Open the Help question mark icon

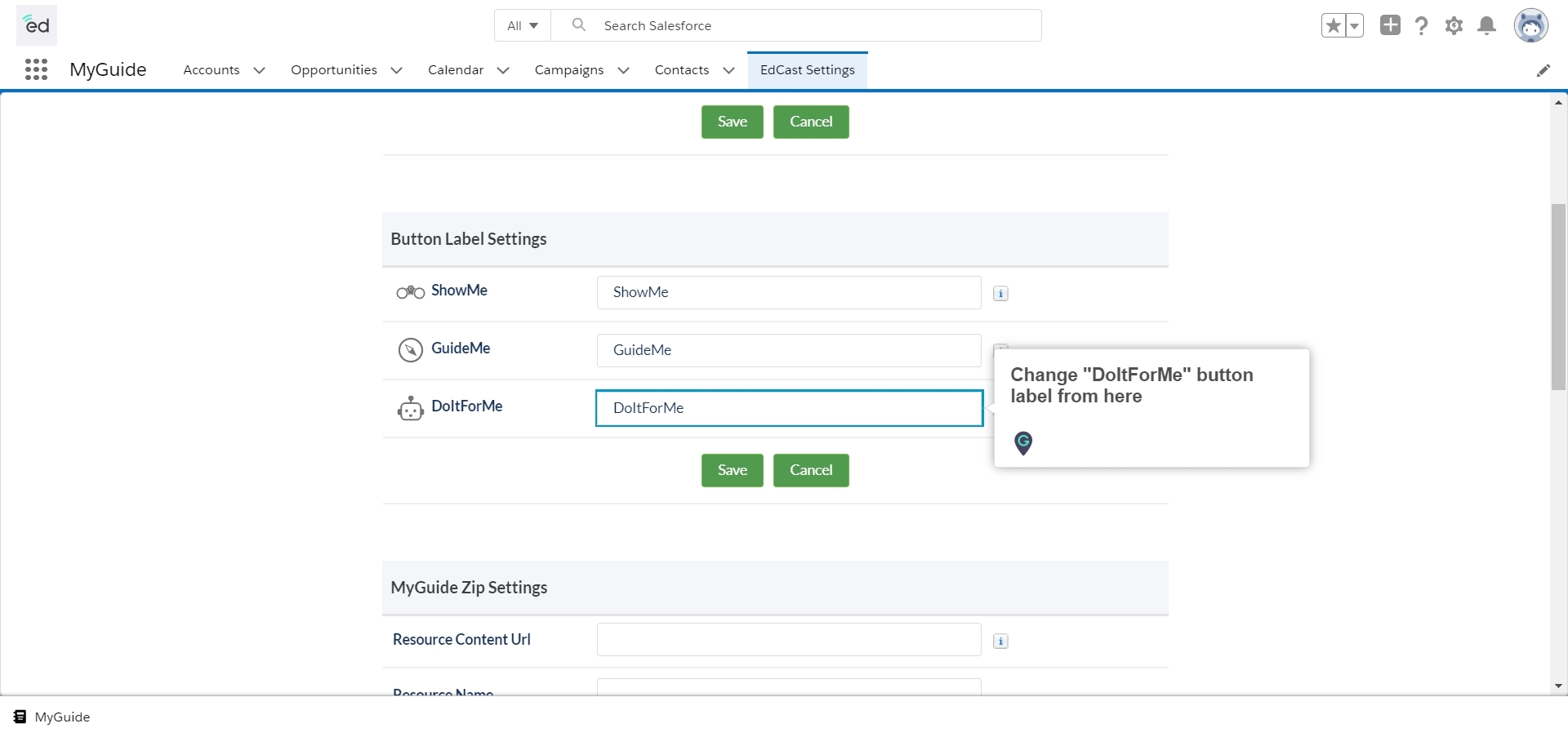(1422, 26)
